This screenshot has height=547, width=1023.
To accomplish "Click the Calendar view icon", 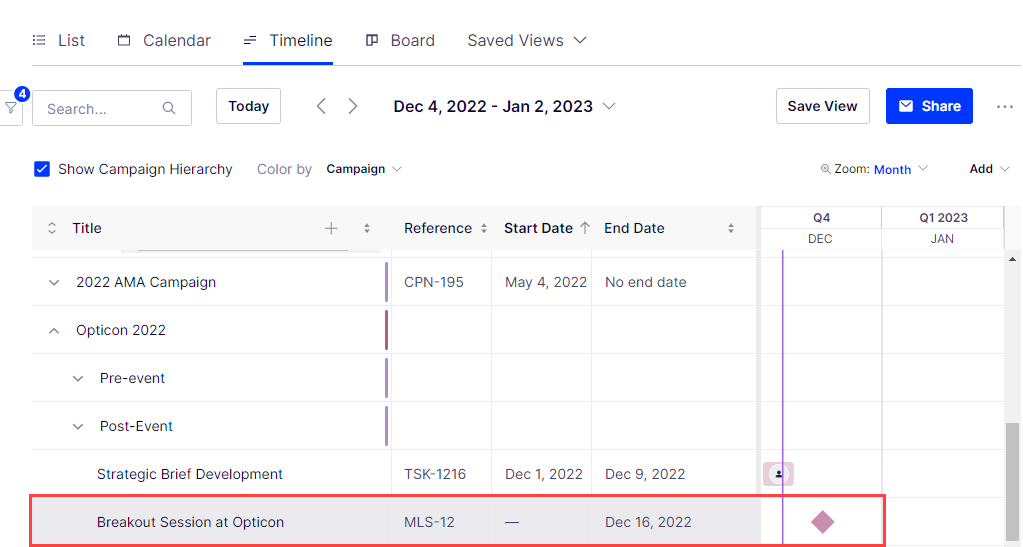I will [x=124, y=40].
